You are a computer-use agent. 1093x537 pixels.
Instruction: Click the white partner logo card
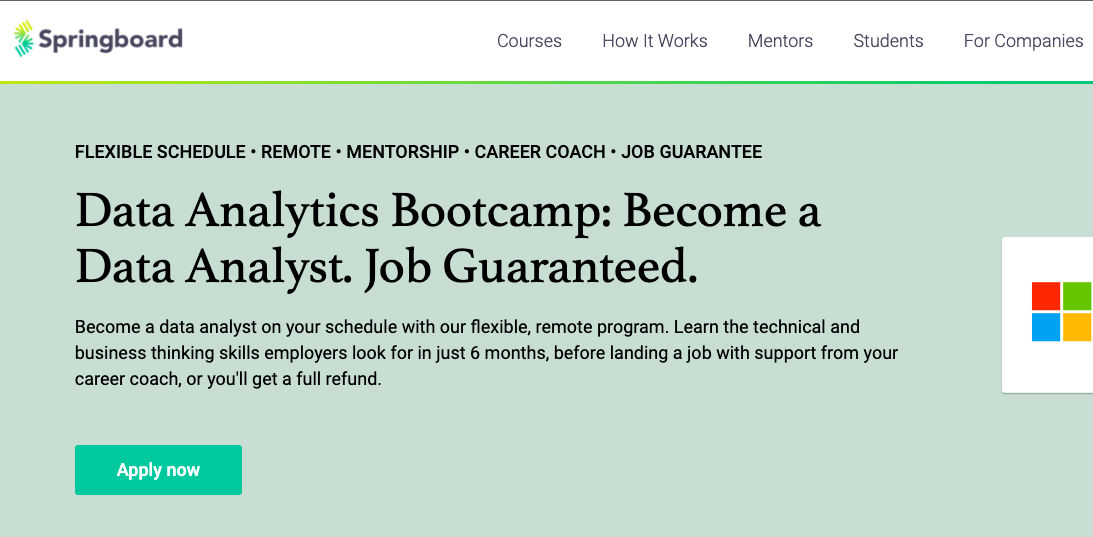pos(1048,315)
